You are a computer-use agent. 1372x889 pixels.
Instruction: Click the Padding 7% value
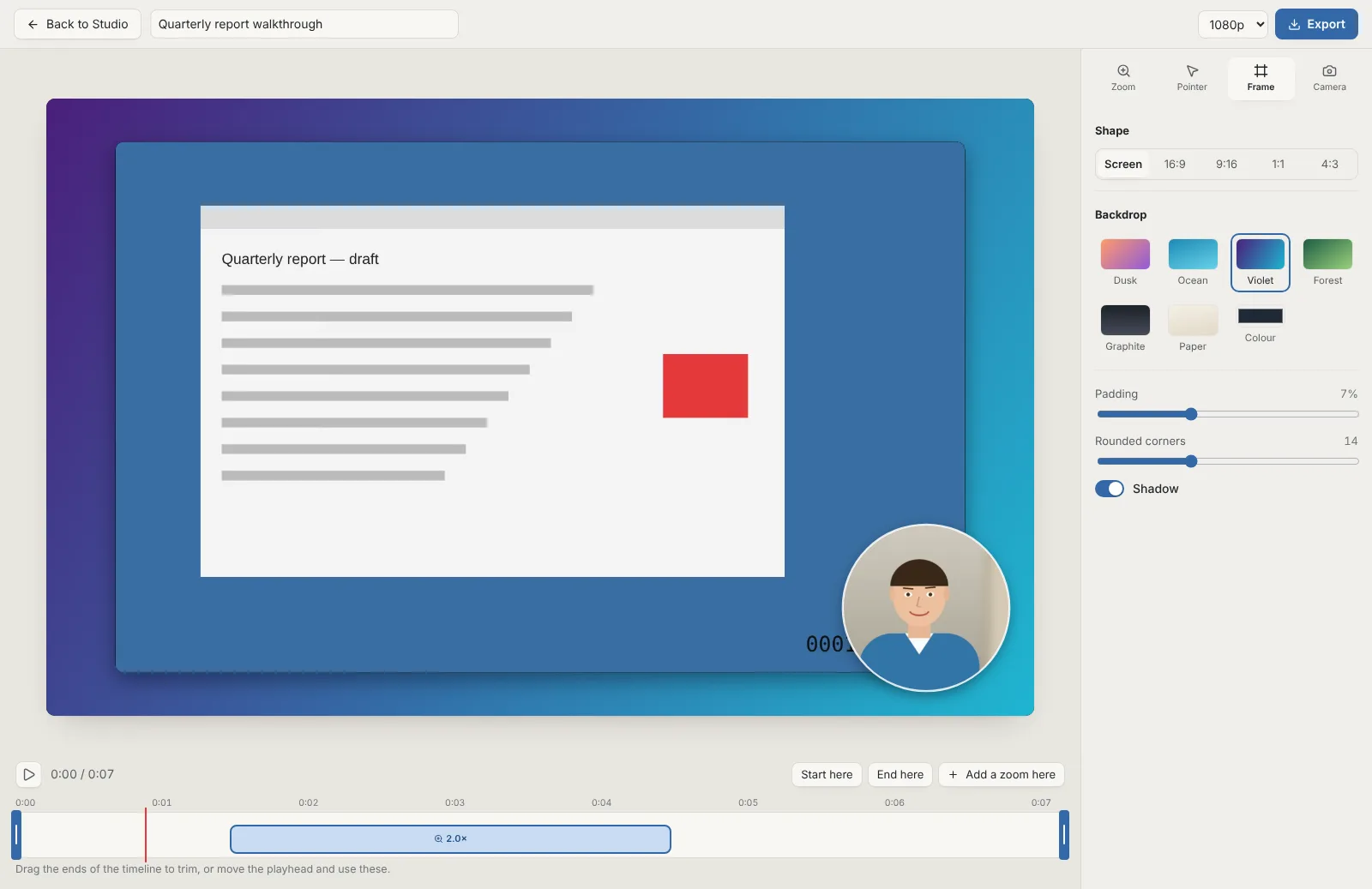[1349, 393]
